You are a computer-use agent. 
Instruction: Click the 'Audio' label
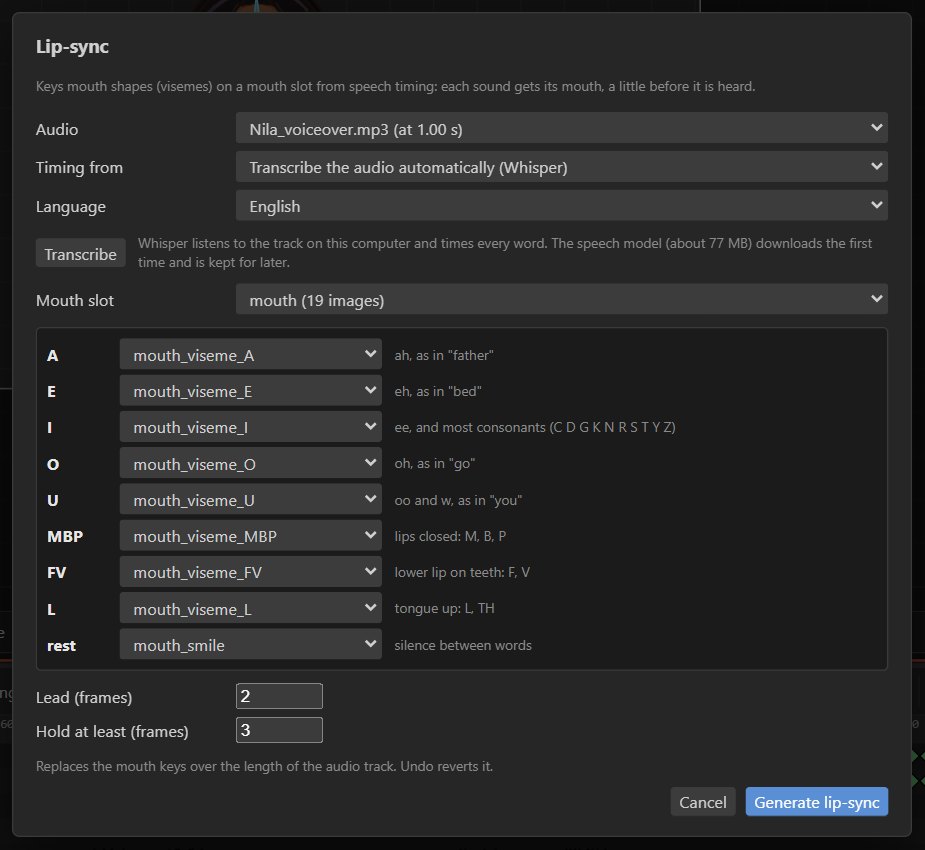[57, 129]
